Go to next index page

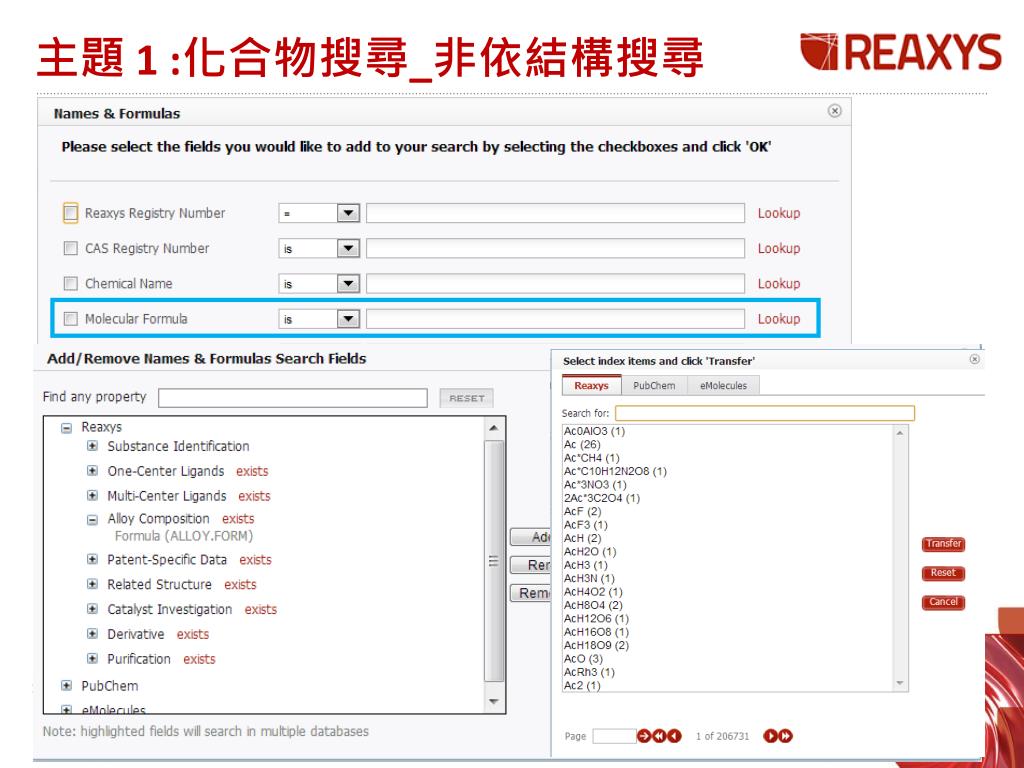(771, 736)
